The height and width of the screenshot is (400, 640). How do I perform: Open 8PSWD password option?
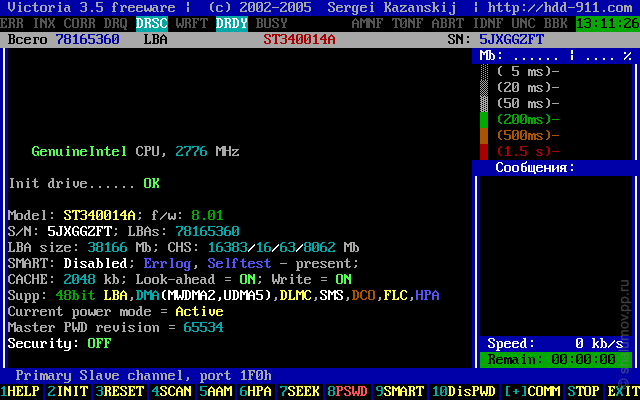click(x=347, y=391)
